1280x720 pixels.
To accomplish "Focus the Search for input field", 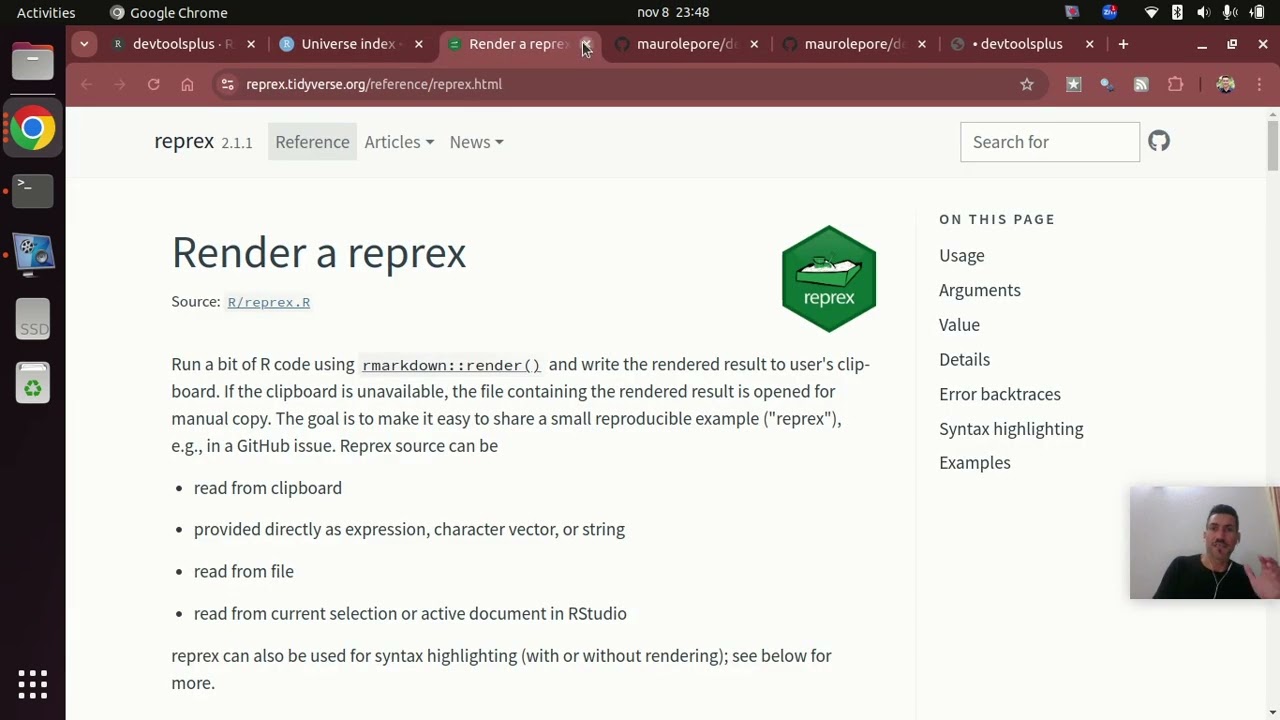I will coord(1049,142).
